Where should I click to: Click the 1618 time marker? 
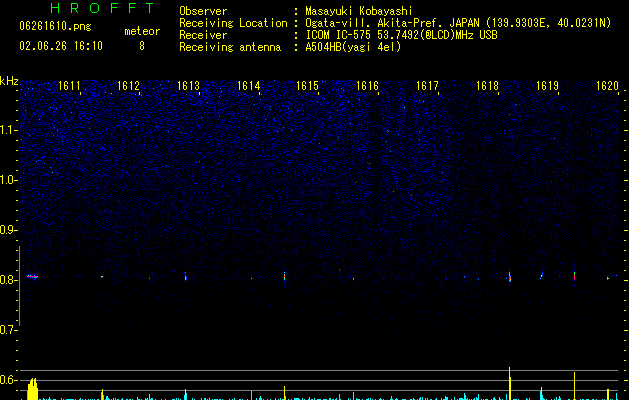click(x=487, y=86)
